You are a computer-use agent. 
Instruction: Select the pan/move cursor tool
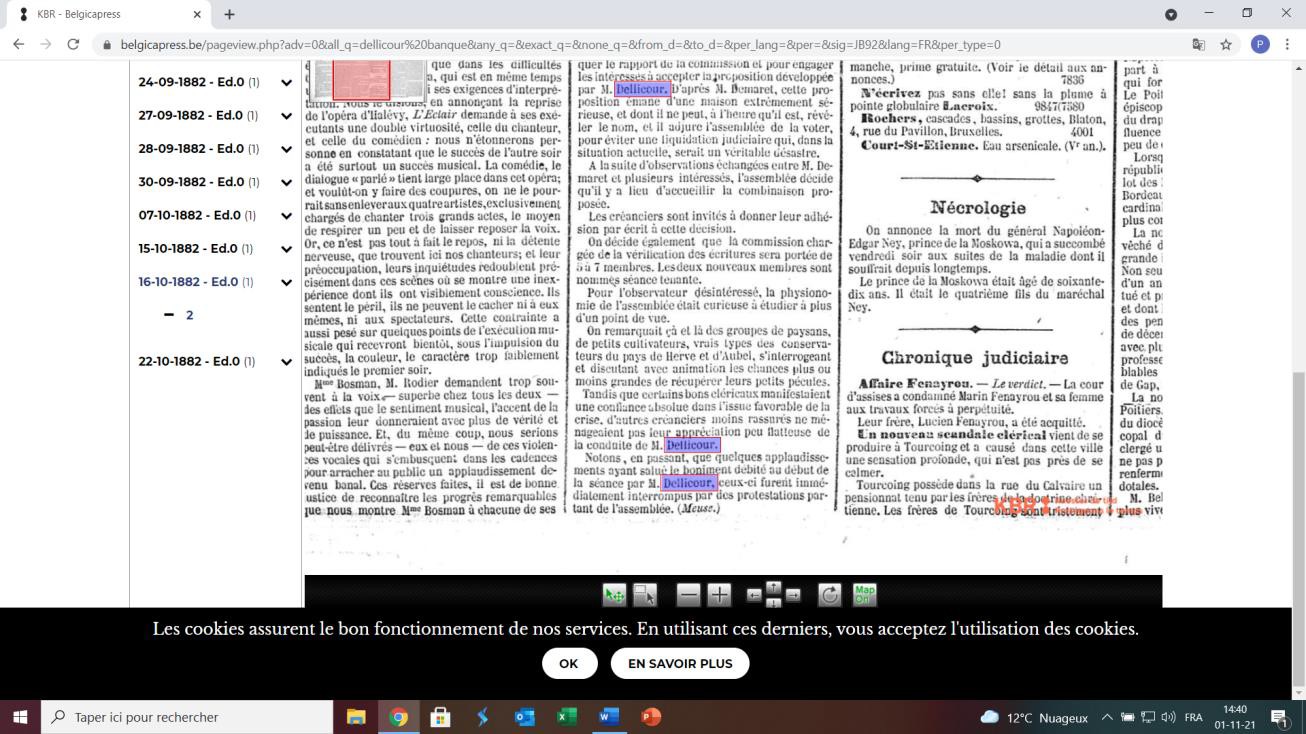pos(614,595)
